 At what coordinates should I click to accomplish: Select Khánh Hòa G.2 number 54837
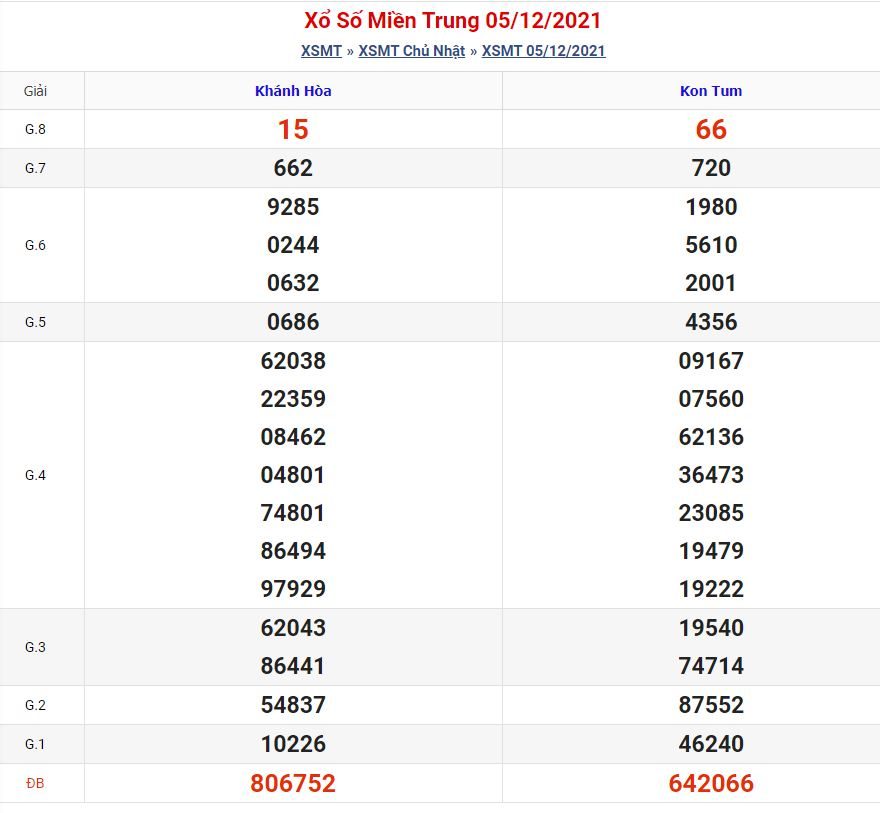point(293,704)
